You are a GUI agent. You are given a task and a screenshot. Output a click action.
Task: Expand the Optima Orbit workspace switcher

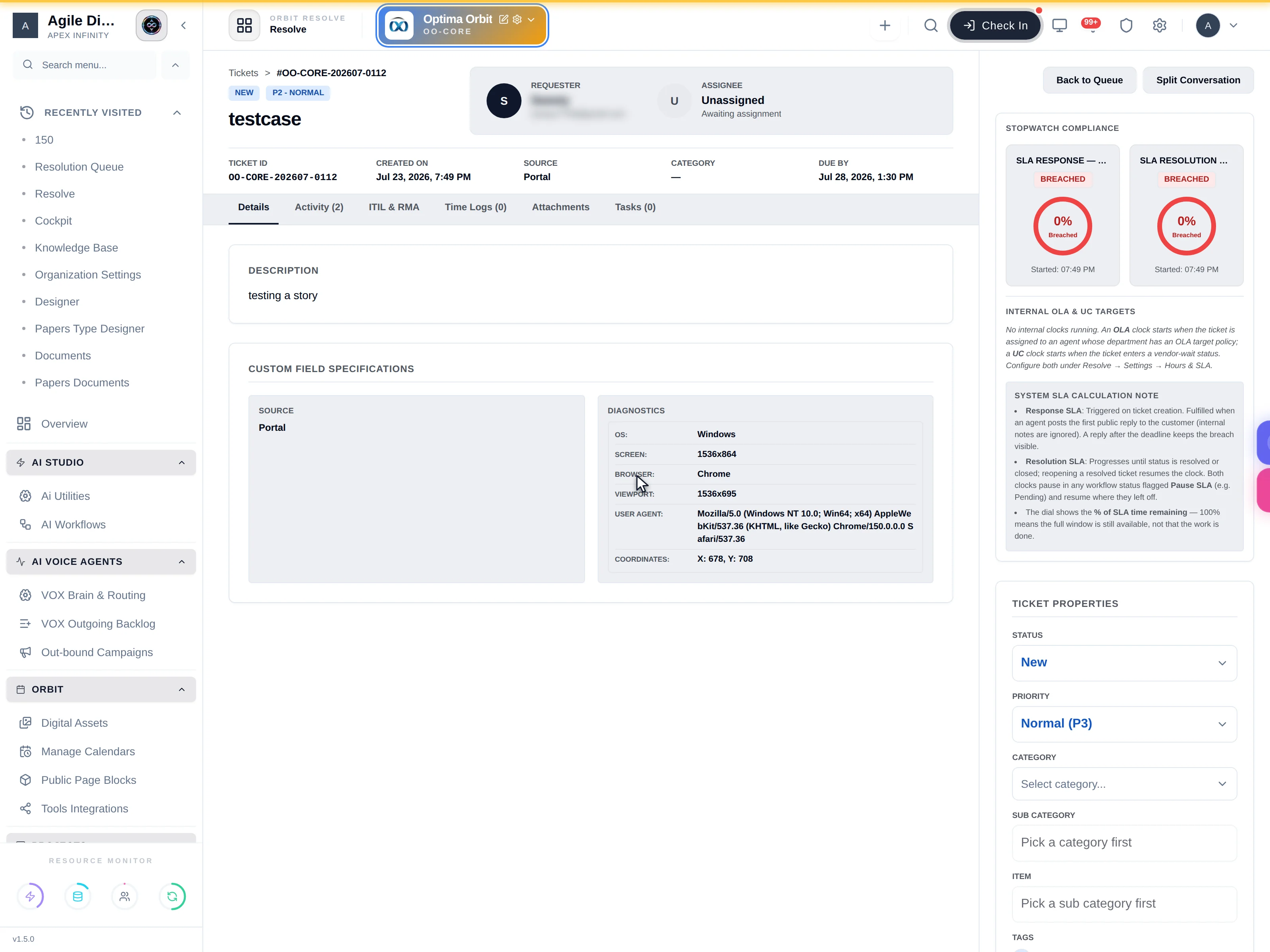tap(531, 19)
